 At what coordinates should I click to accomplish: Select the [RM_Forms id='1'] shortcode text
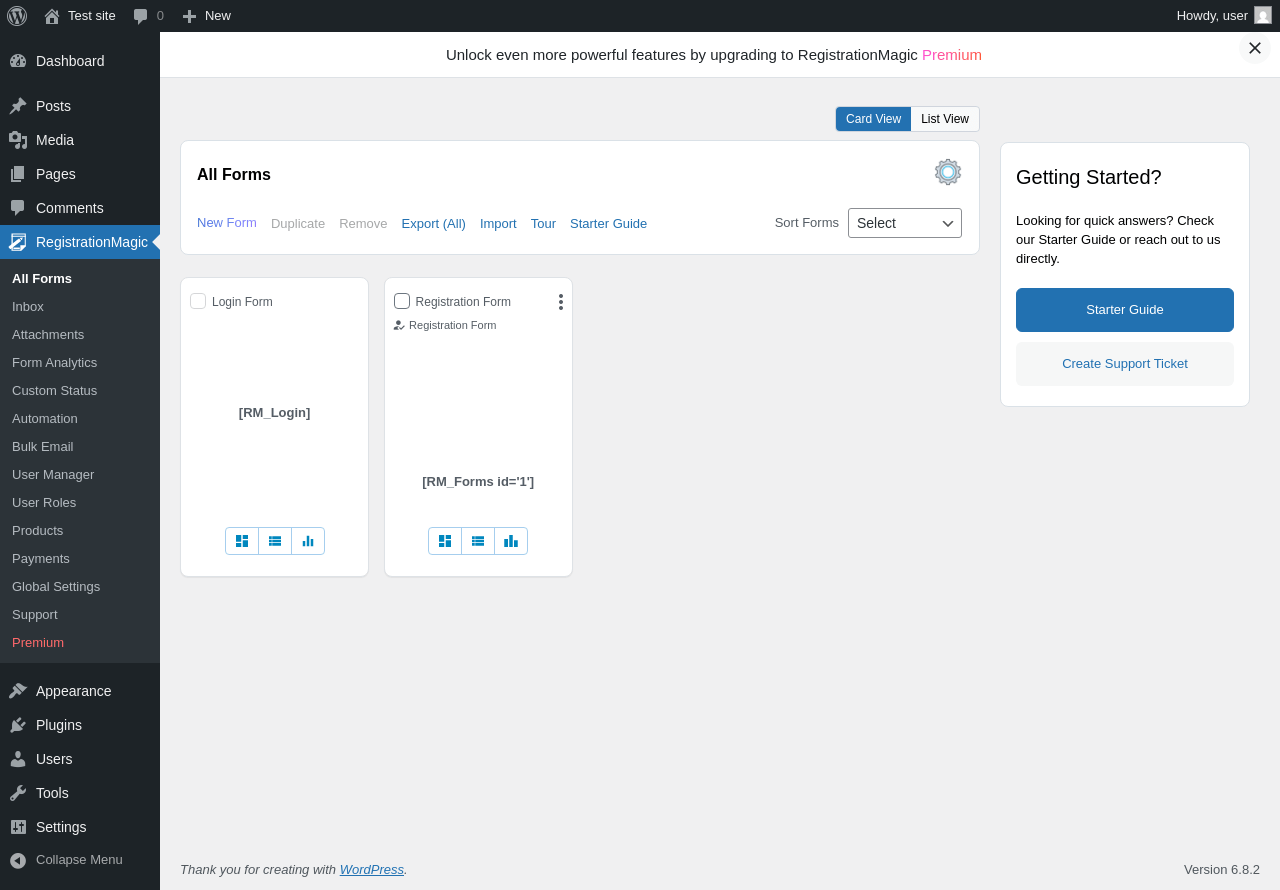pyautogui.click(x=478, y=481)
